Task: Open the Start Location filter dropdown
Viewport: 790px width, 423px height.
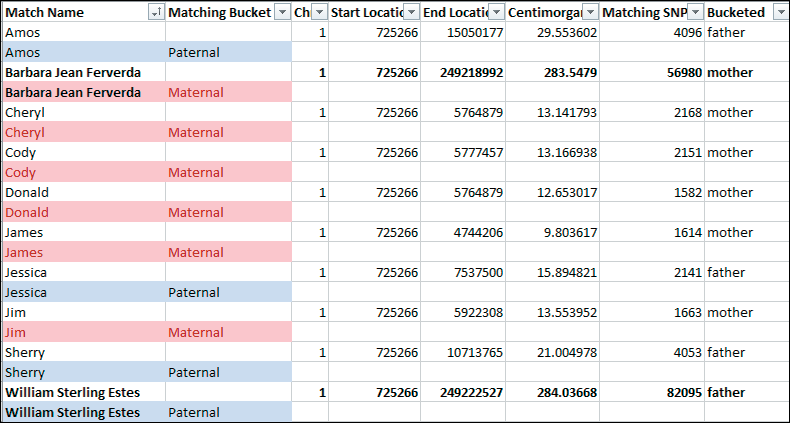Action: pos(412,13)
